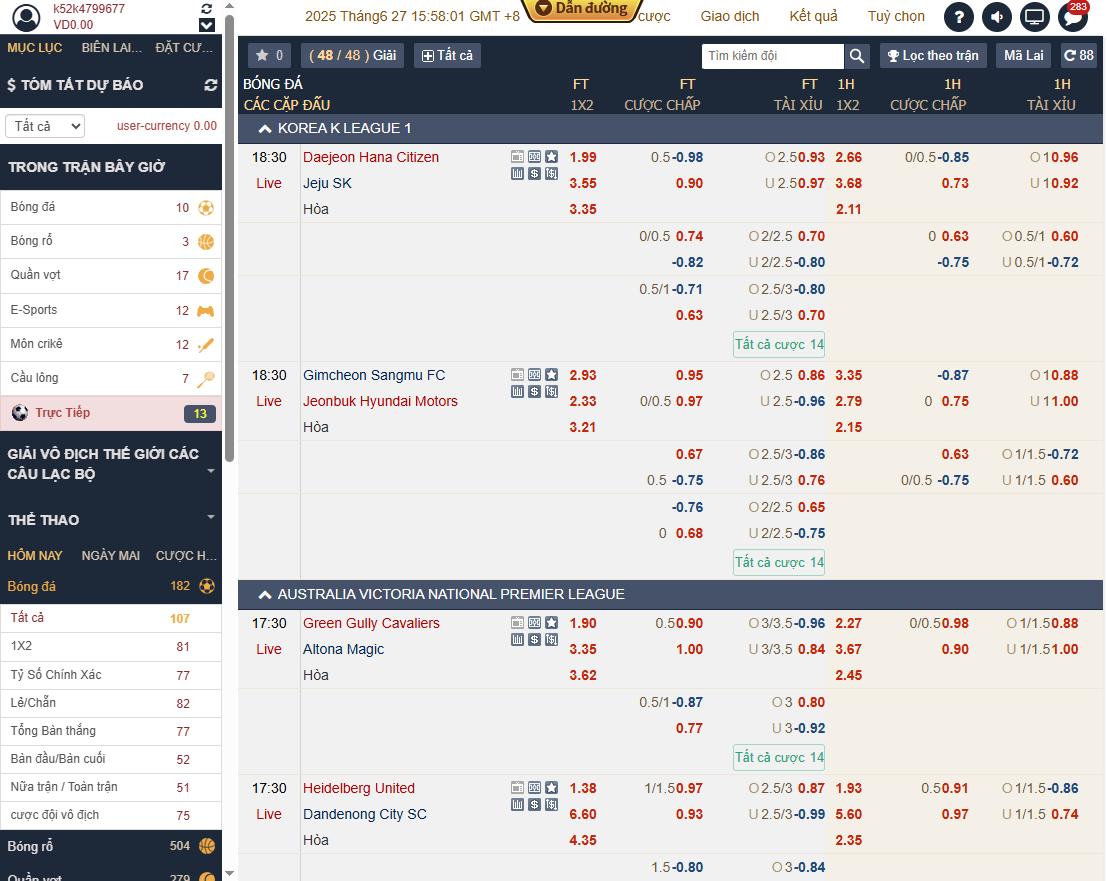Viewport: 1107px width, 881px height.
Task: Favorite the Daejeon Hana Citizen match star
Action: 551,157
